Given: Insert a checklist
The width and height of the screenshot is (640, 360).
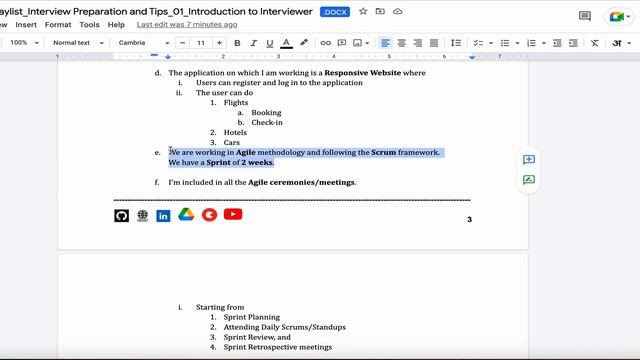Looking at the screenshot, I should pos(478,43).
